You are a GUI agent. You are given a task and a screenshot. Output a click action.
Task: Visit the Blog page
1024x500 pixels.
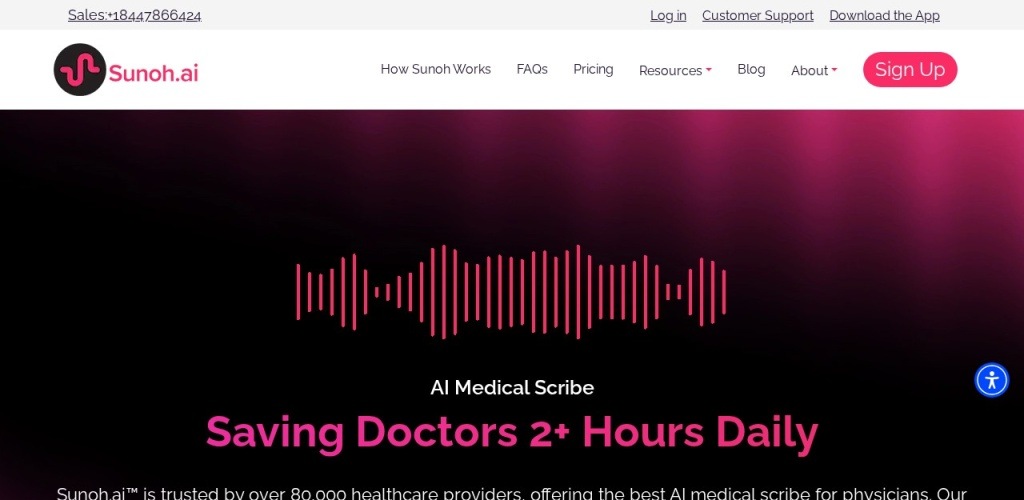point(751,69)
